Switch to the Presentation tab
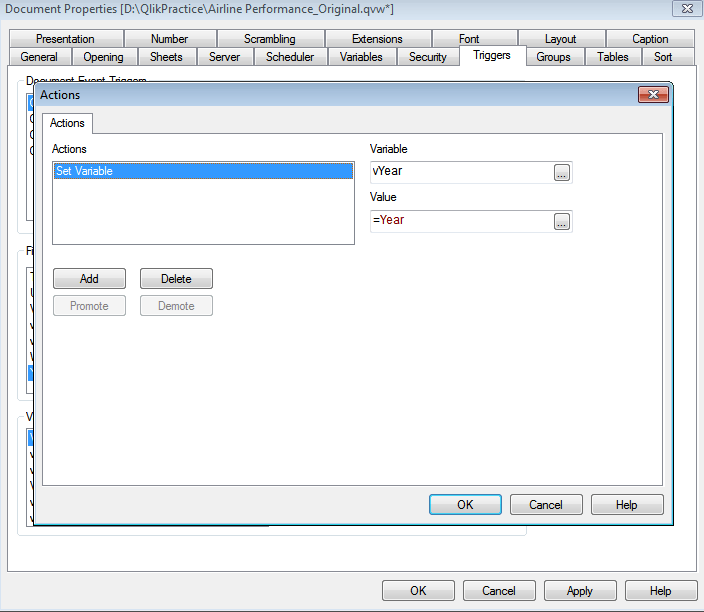 (65, 39)
